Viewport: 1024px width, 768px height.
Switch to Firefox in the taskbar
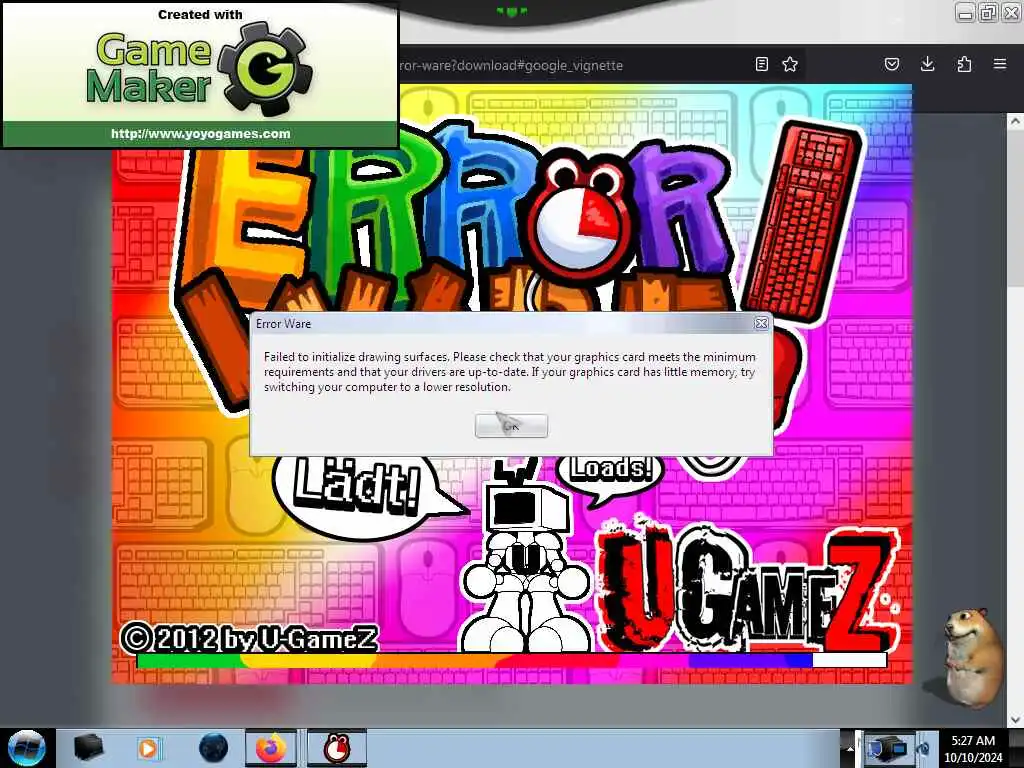tap(271, 748)
